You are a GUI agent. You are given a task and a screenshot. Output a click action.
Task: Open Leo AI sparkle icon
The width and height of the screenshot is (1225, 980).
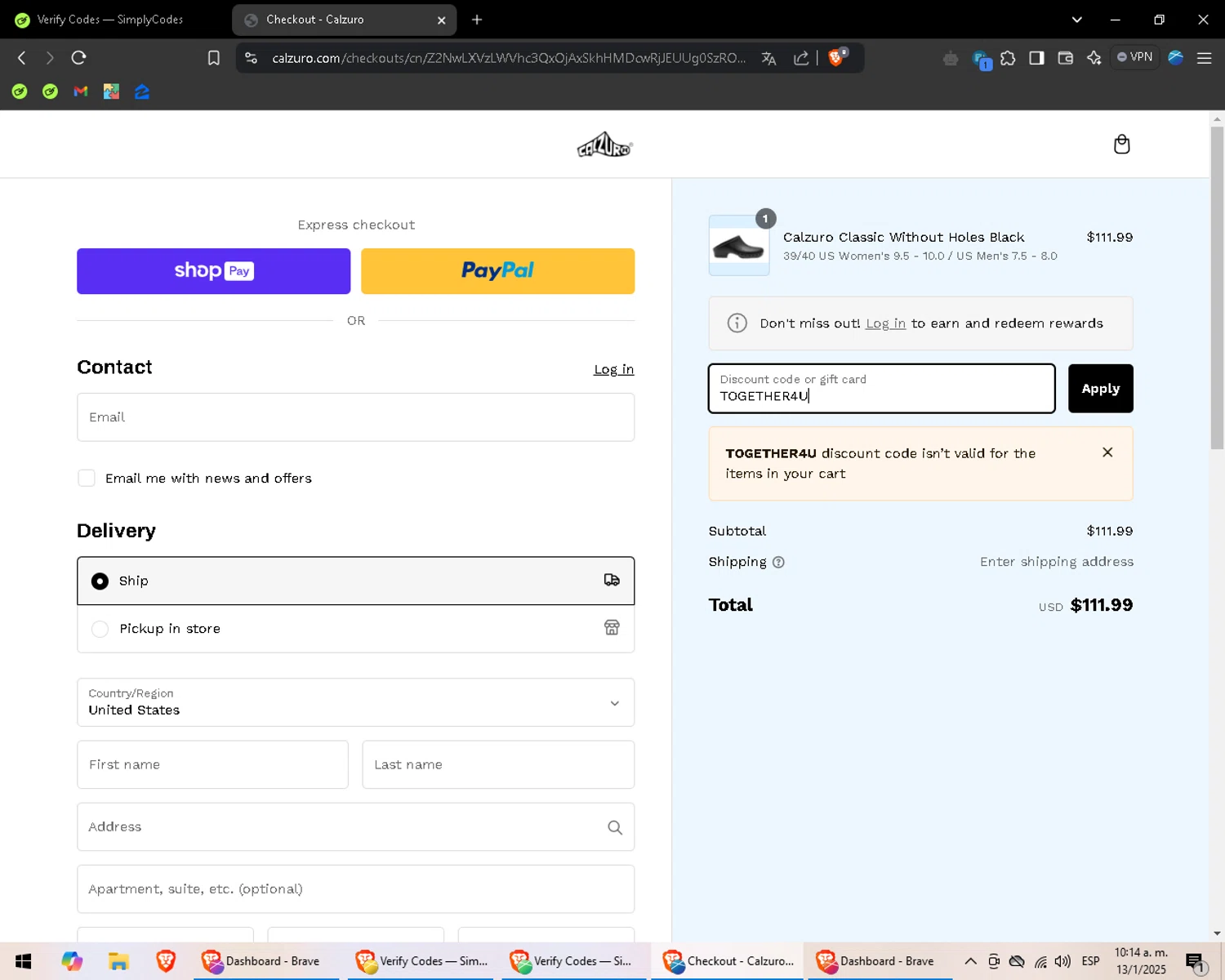pos(1094,58)
